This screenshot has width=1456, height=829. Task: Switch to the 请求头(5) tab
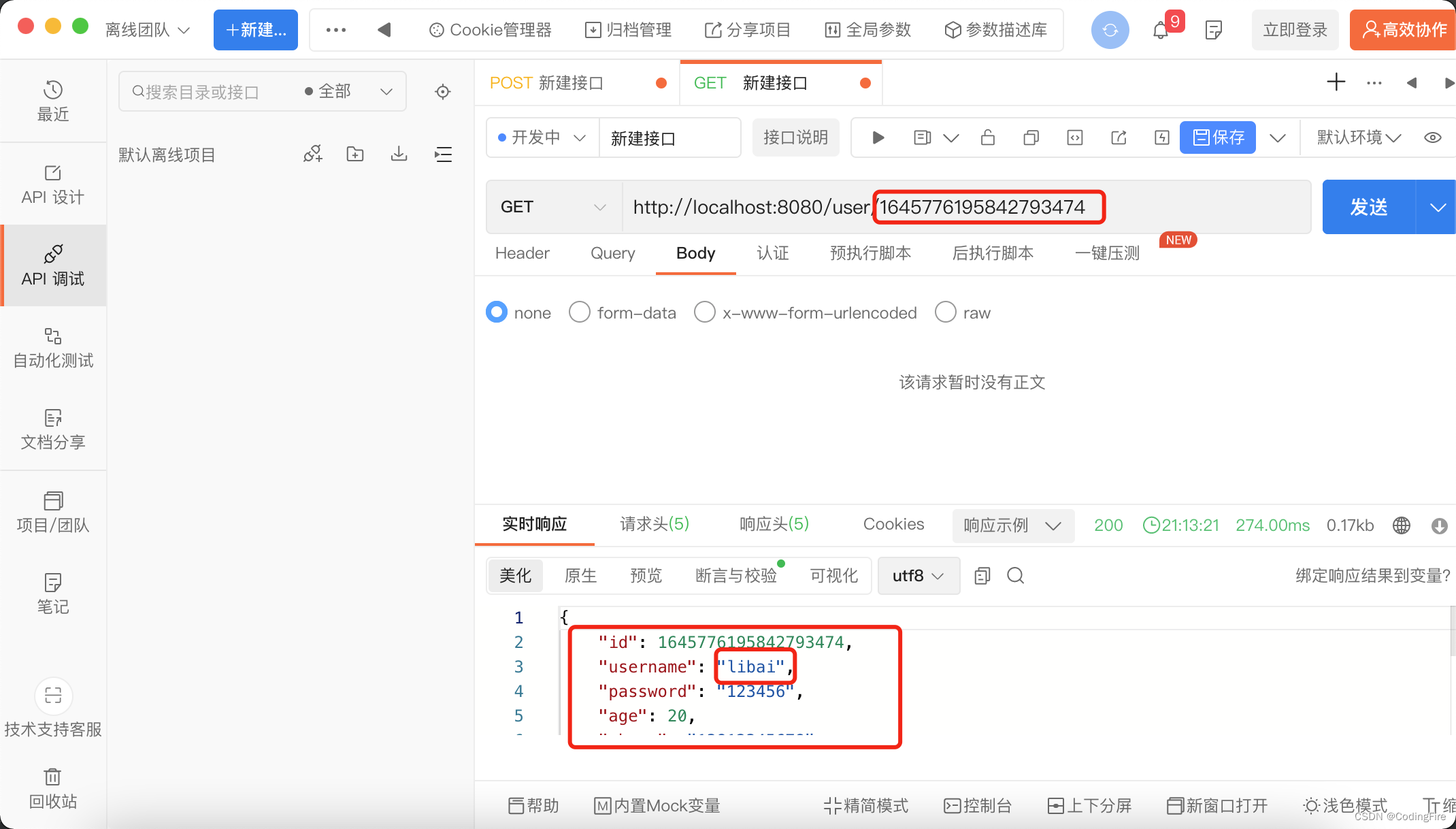(655, 524)
